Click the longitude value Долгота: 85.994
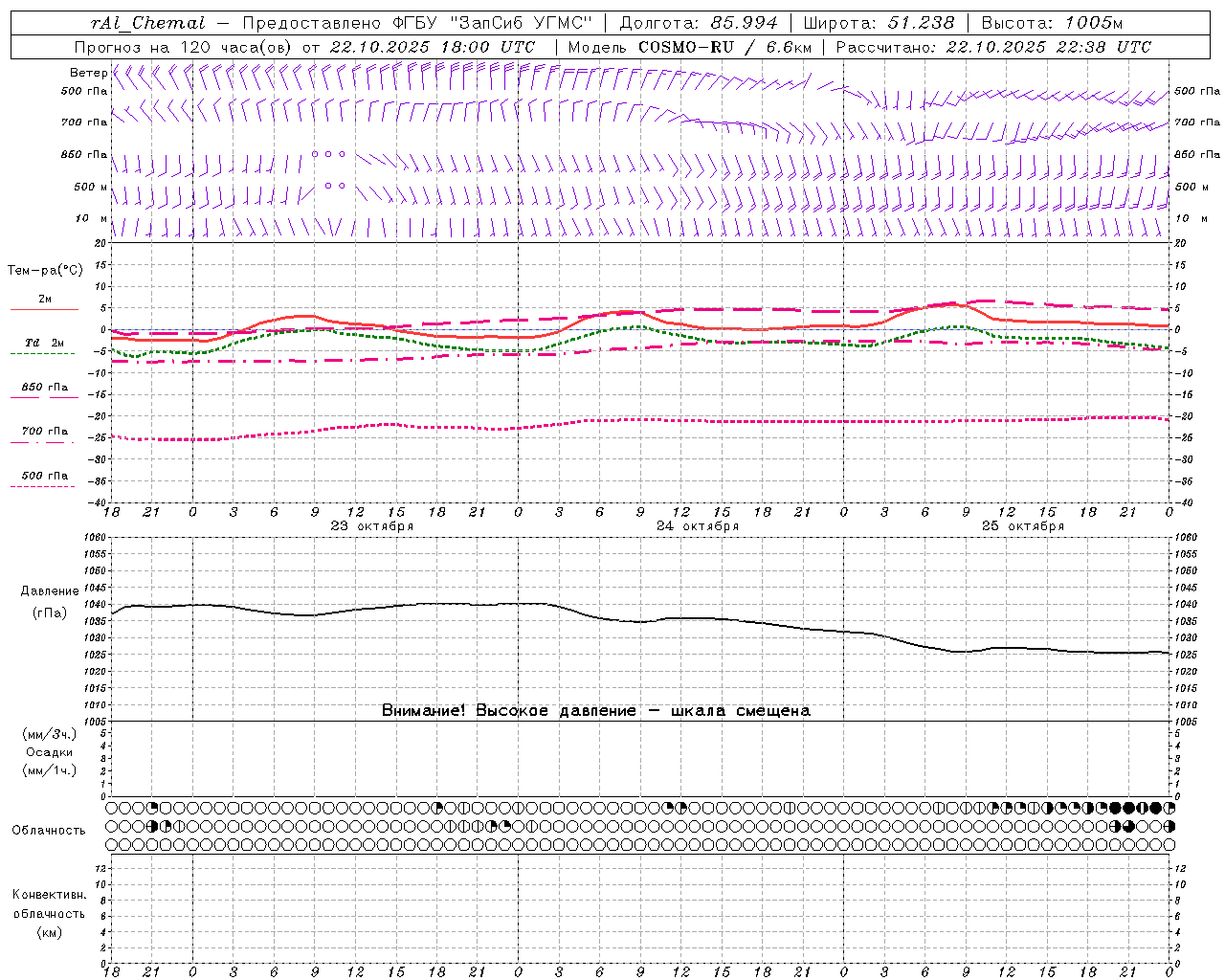Image resolution: width=1225 pixels, height=980 pixels. 699,23
